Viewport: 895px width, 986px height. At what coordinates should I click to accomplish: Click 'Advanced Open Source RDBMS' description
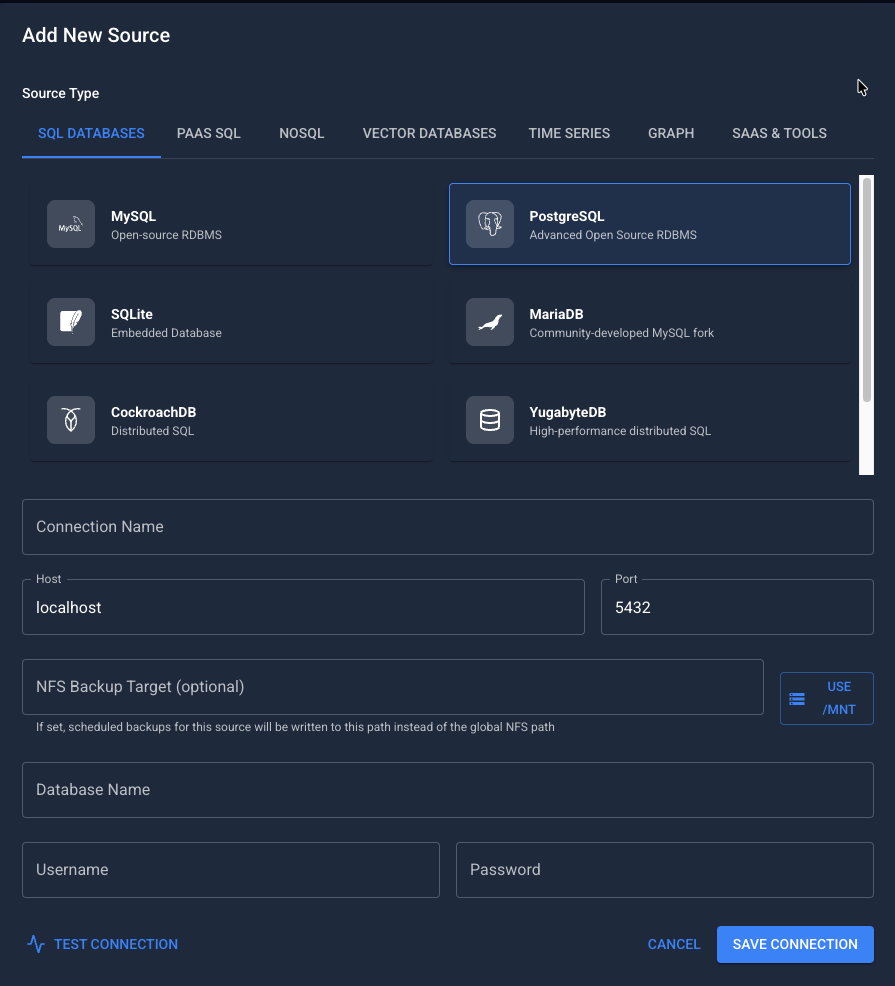coord(613,235)
